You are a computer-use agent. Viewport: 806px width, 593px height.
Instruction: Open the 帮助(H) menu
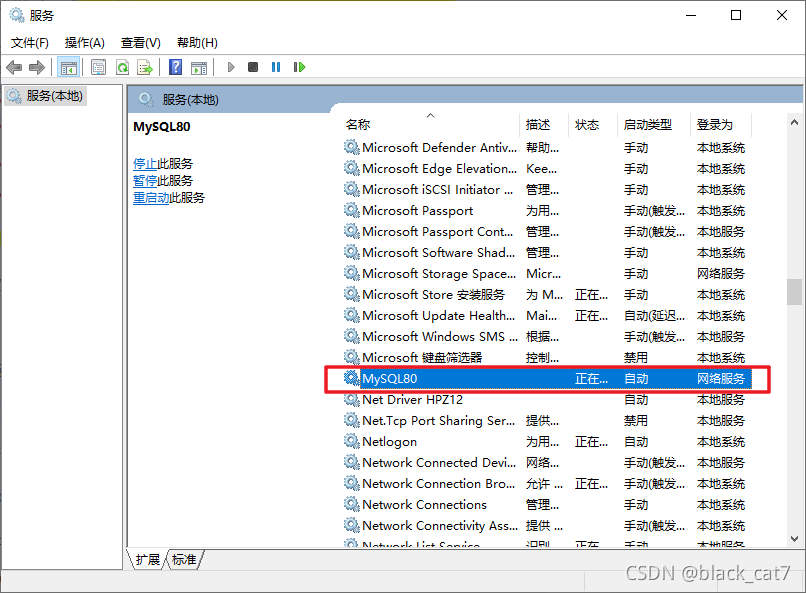pyautogui.click(x=197, y=43)
